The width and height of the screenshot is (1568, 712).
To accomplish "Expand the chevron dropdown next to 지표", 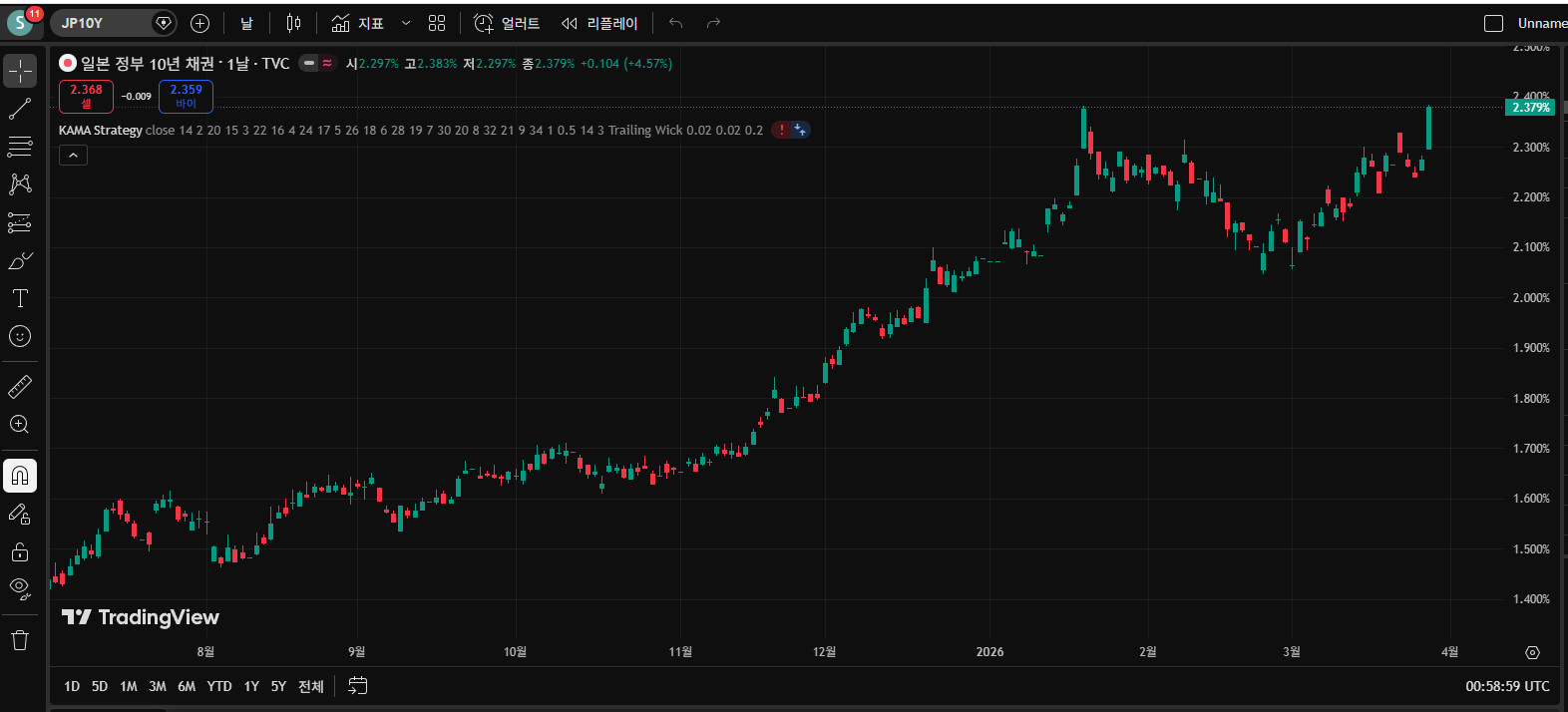I will (406, 23).
